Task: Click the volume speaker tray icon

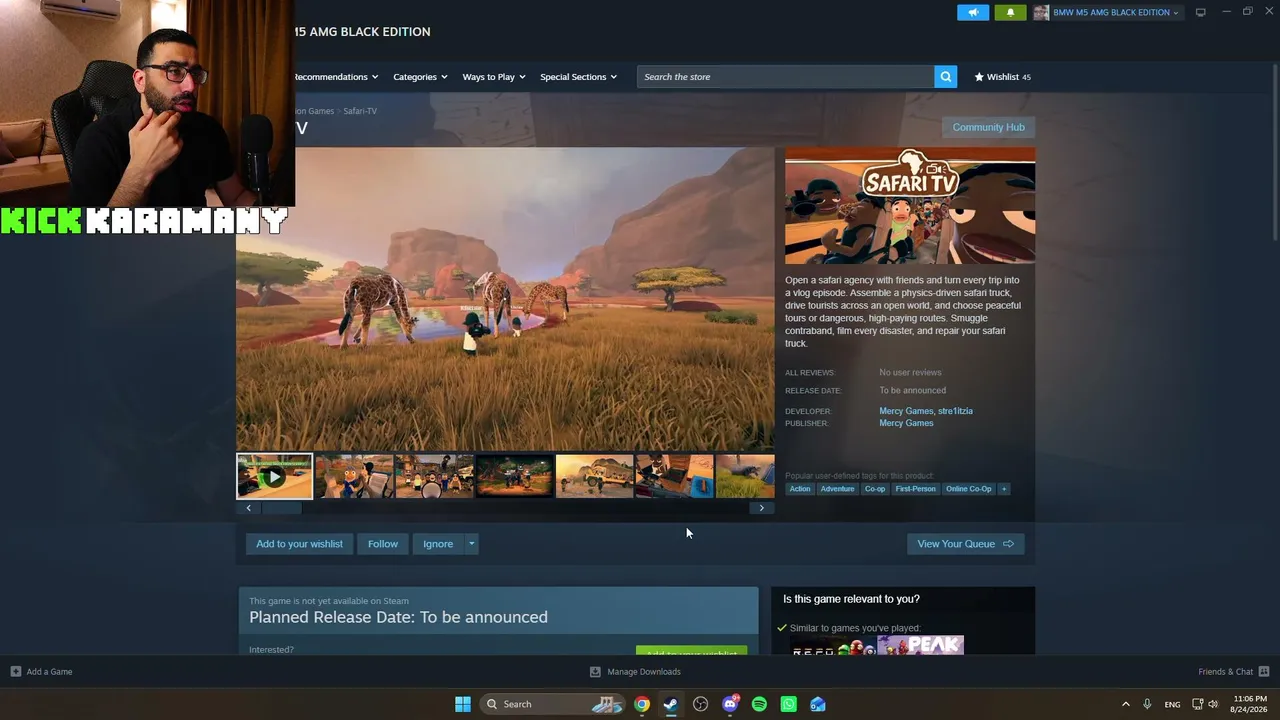Action: tap(1213, 704)
